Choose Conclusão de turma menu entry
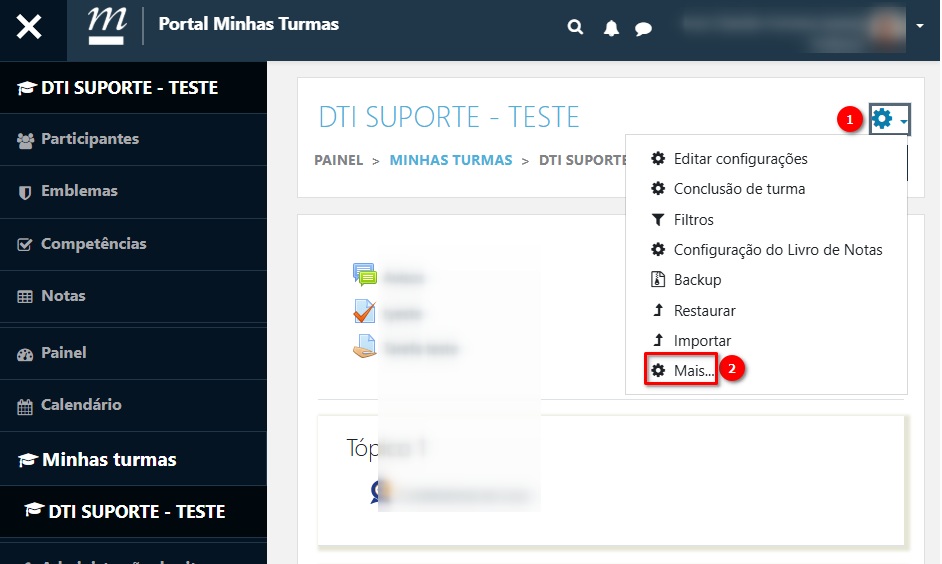The width and height of the screenshot is (942, 564). click(x=766, y=189)
